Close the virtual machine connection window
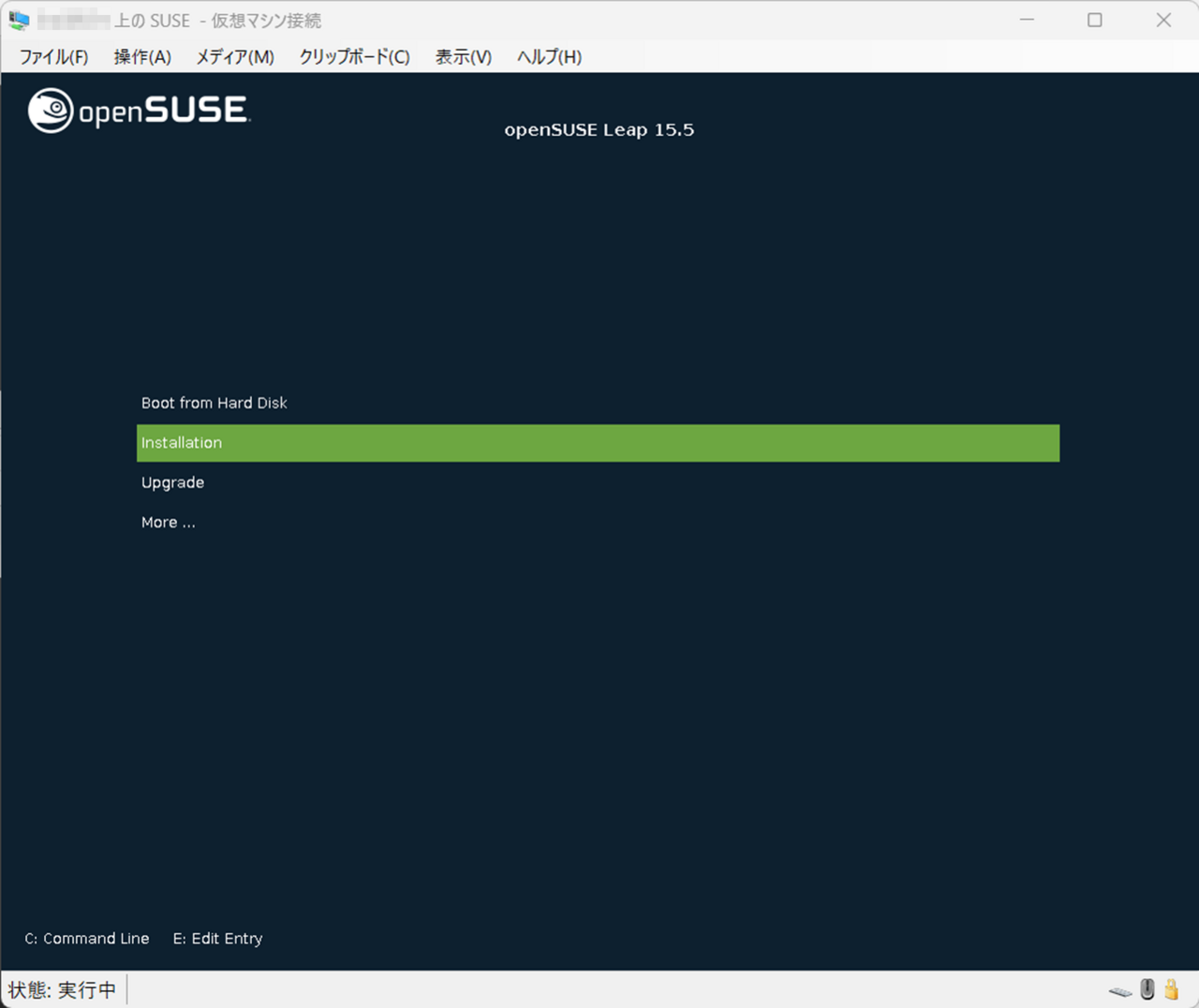Screen dimensions: 1199x1008 click(1164, 20)
